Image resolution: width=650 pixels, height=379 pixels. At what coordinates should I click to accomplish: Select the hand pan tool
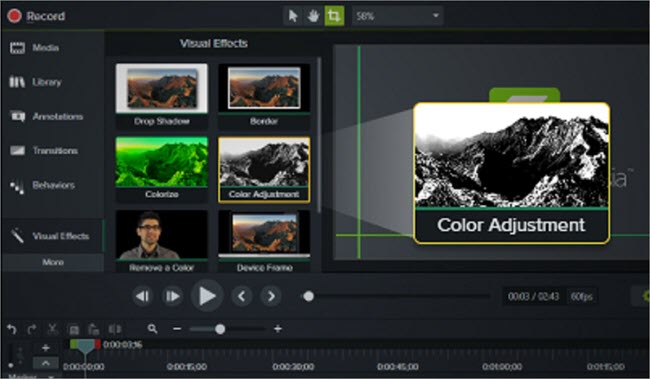[313, 16]
